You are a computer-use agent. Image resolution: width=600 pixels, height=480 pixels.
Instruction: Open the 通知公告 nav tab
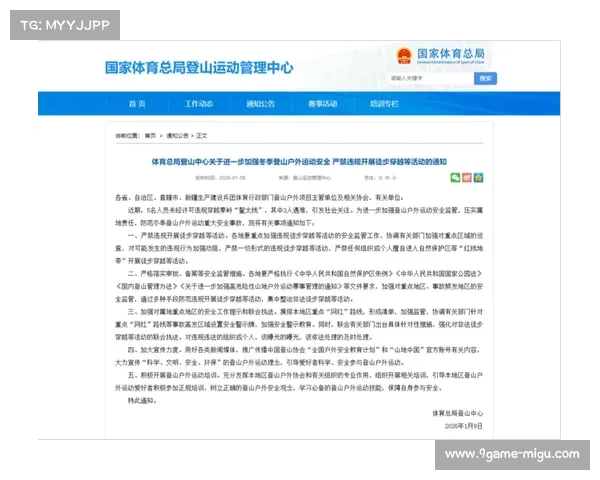(261, 104)
